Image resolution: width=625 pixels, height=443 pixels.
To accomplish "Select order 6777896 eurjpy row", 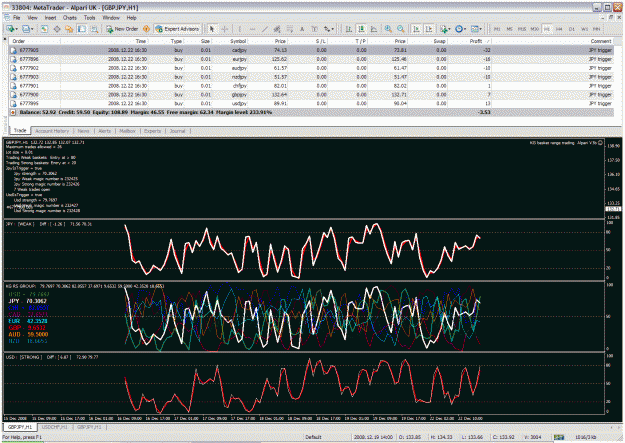I will [x=311, y=59].
